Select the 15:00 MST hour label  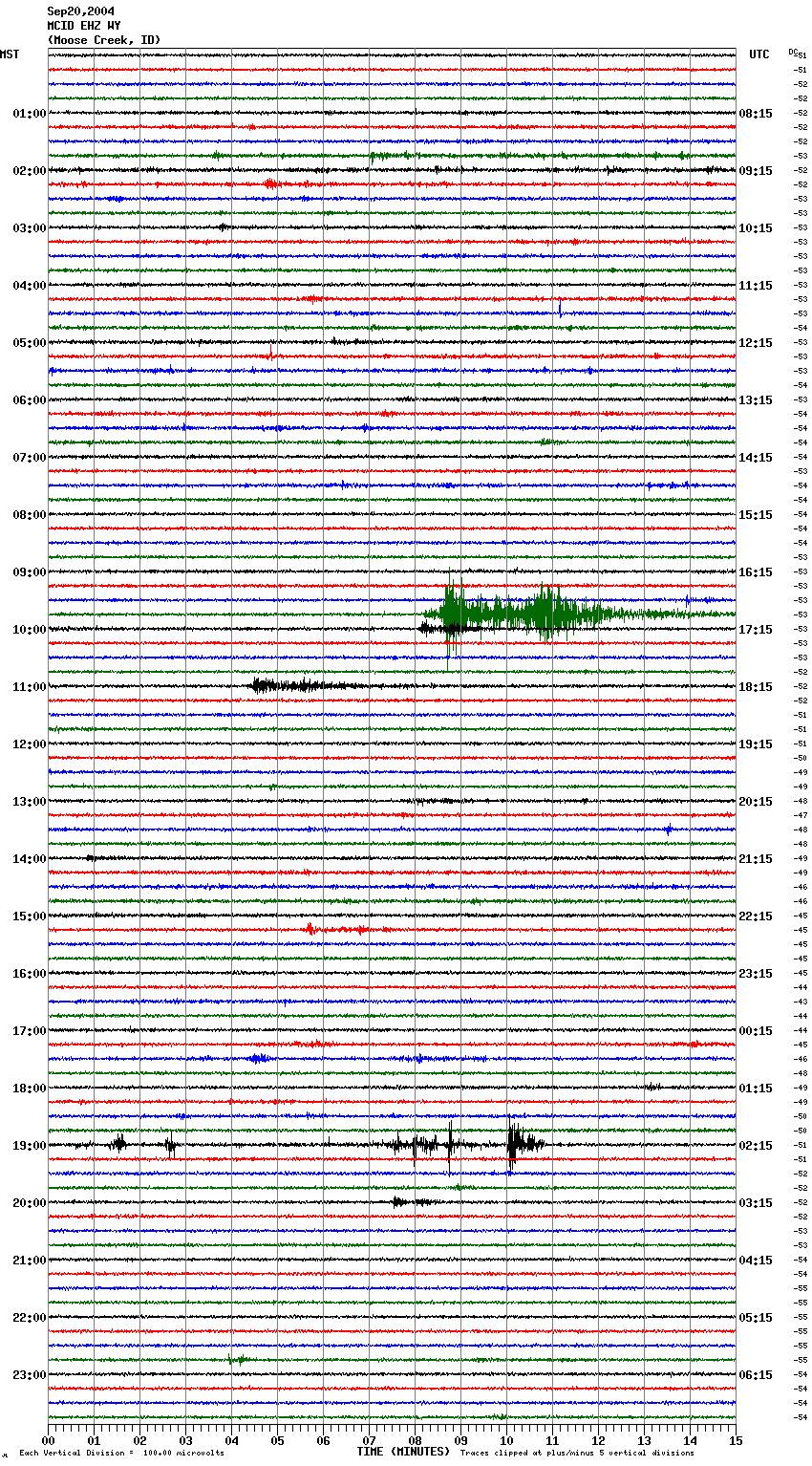29,916
